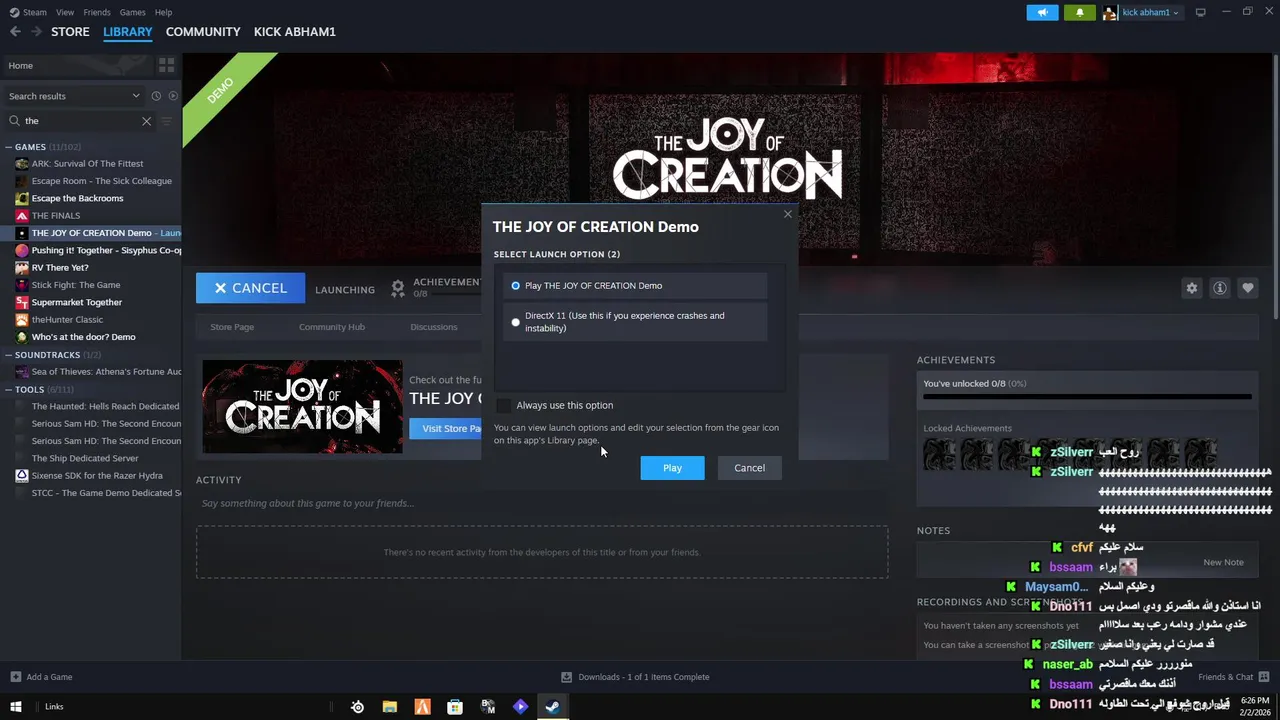Click the Steam taskbar icon

552,707
